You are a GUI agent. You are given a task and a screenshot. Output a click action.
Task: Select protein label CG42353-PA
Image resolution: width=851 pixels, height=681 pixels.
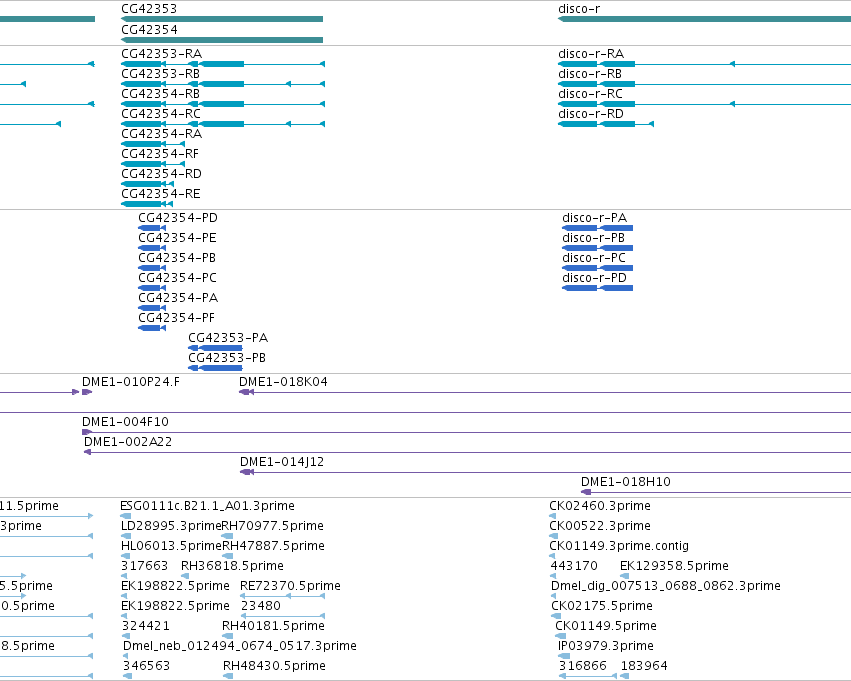[228, 338]
